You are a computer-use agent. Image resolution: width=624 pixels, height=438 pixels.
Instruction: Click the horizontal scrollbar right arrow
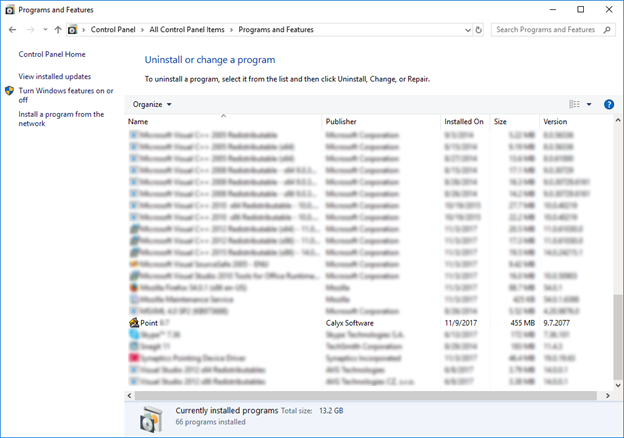click(x=608, y=395)
